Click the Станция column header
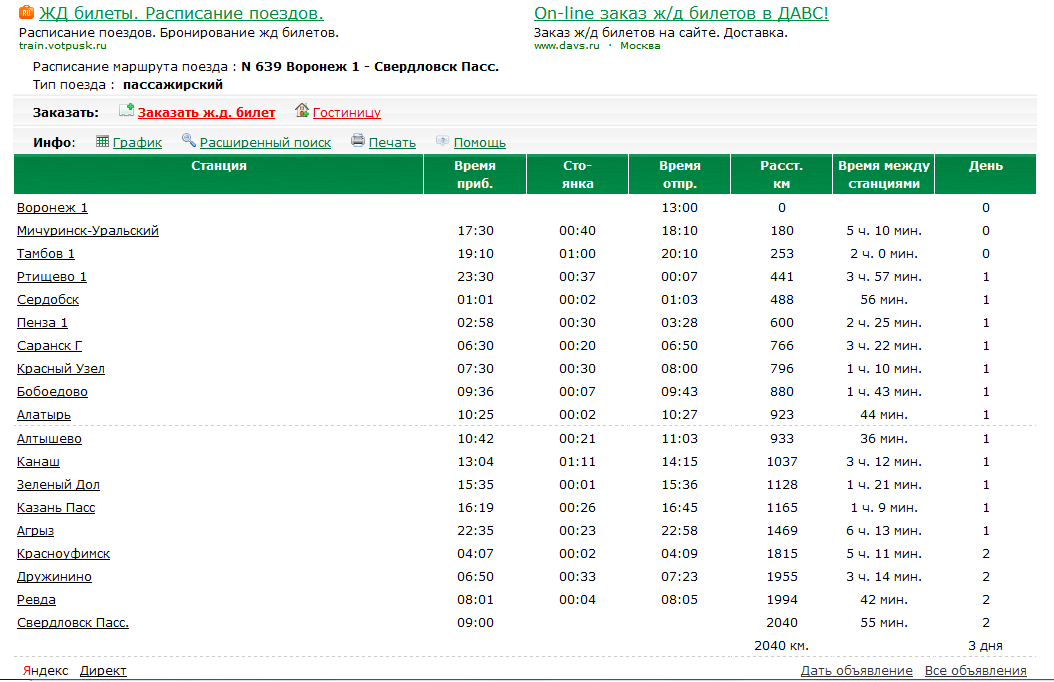 [219, 166]
